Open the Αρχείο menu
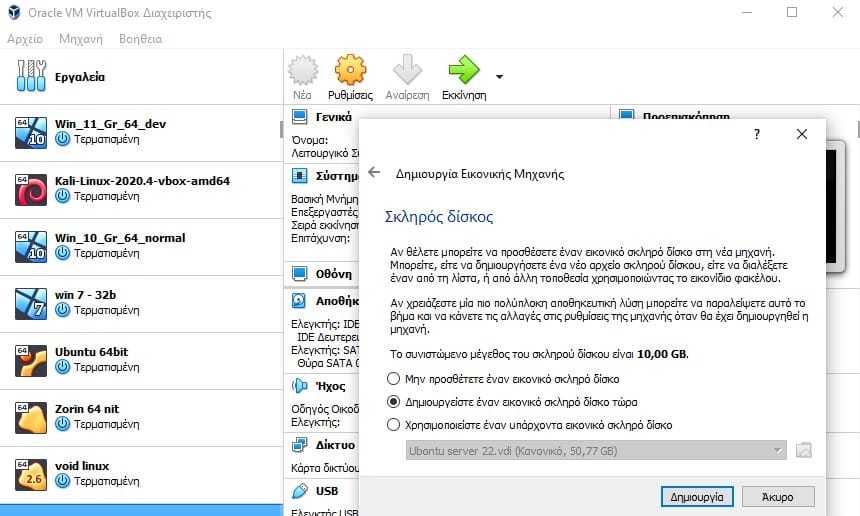Viewport: 860px width, 516px height. (25, 39)
